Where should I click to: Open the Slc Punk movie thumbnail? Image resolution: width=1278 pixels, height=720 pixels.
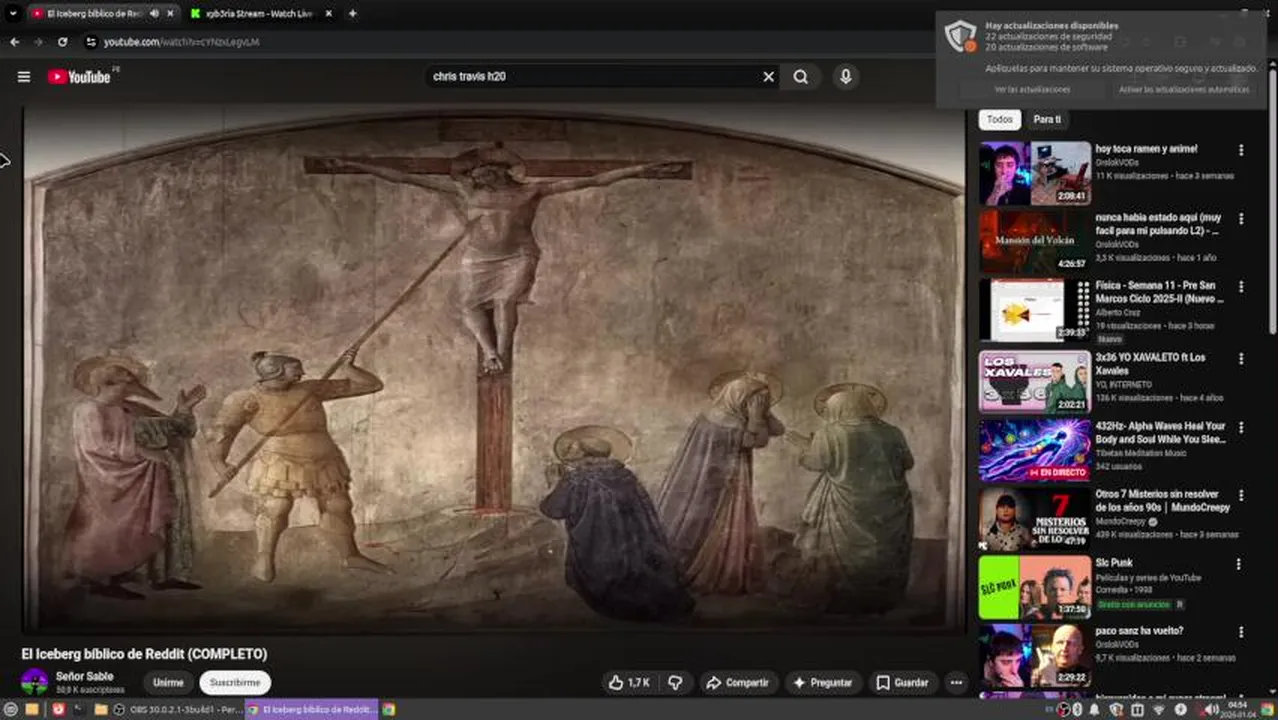(1035, 587)
